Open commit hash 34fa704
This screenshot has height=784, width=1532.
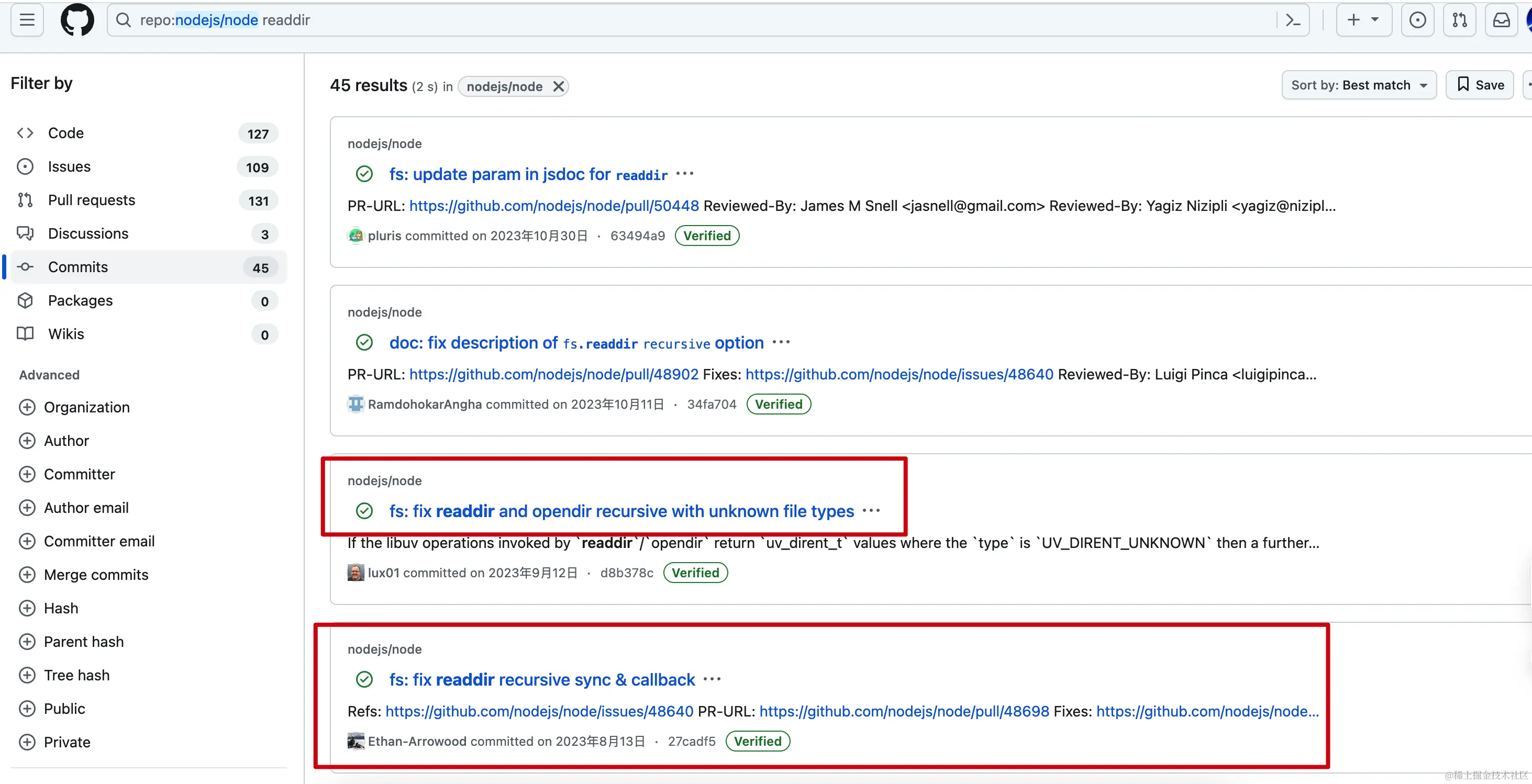pyautogui.click(x=711, y=405)
